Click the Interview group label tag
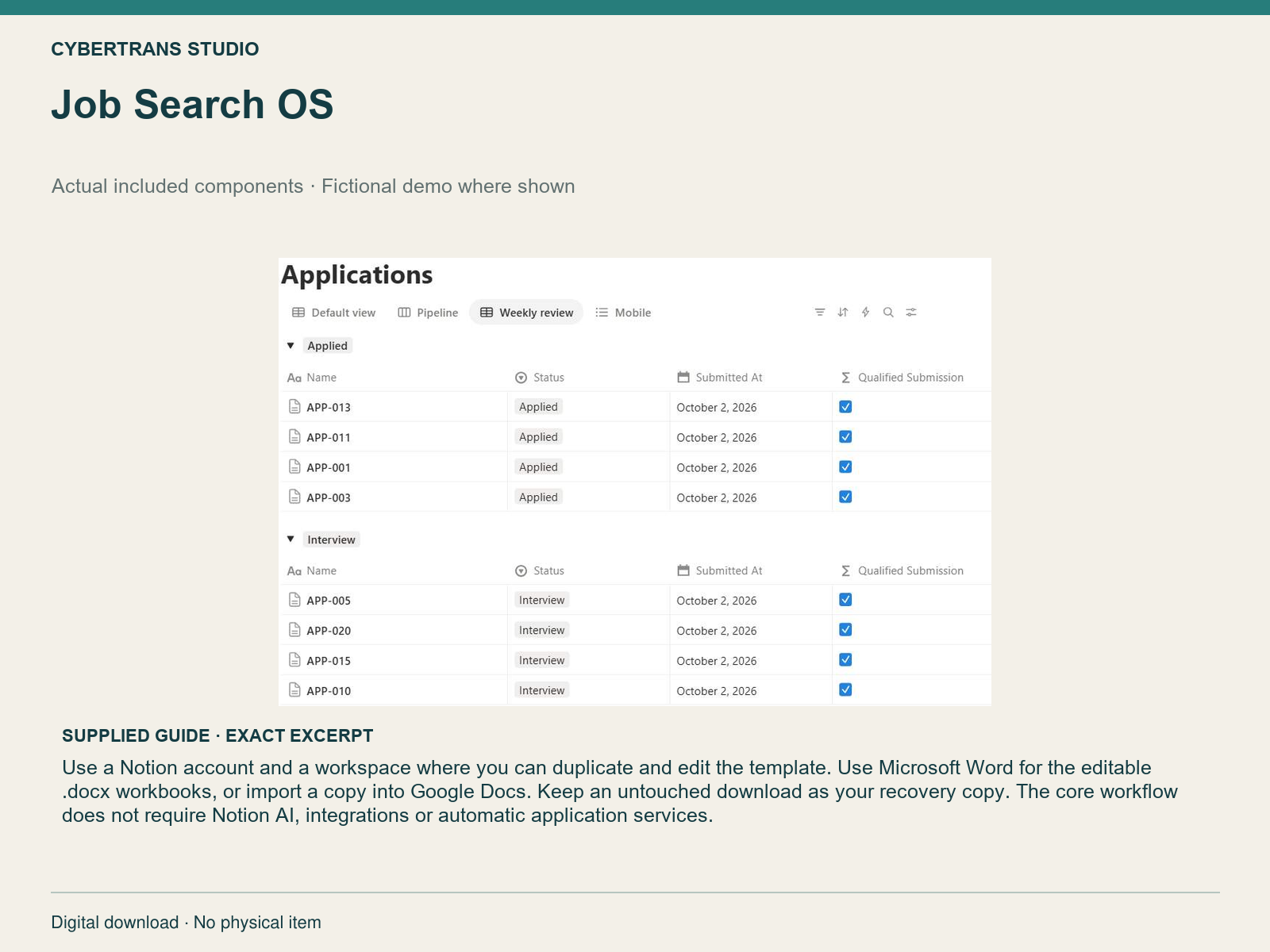 point(331,539)
